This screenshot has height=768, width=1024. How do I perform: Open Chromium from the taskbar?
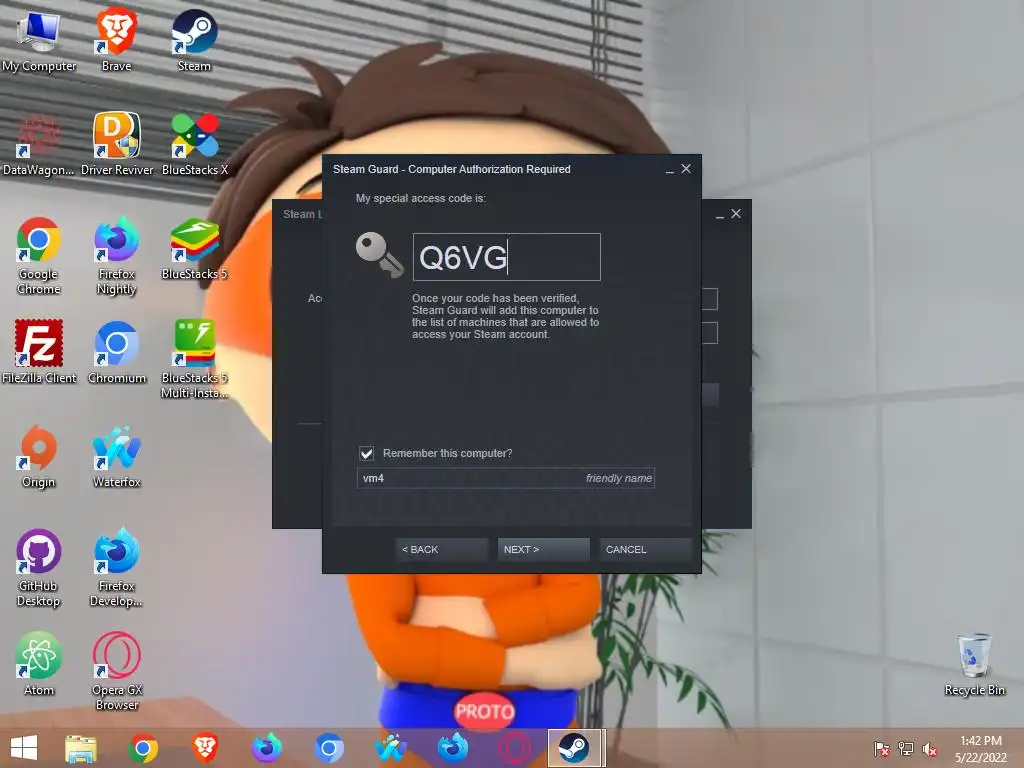tap(329, 748)
